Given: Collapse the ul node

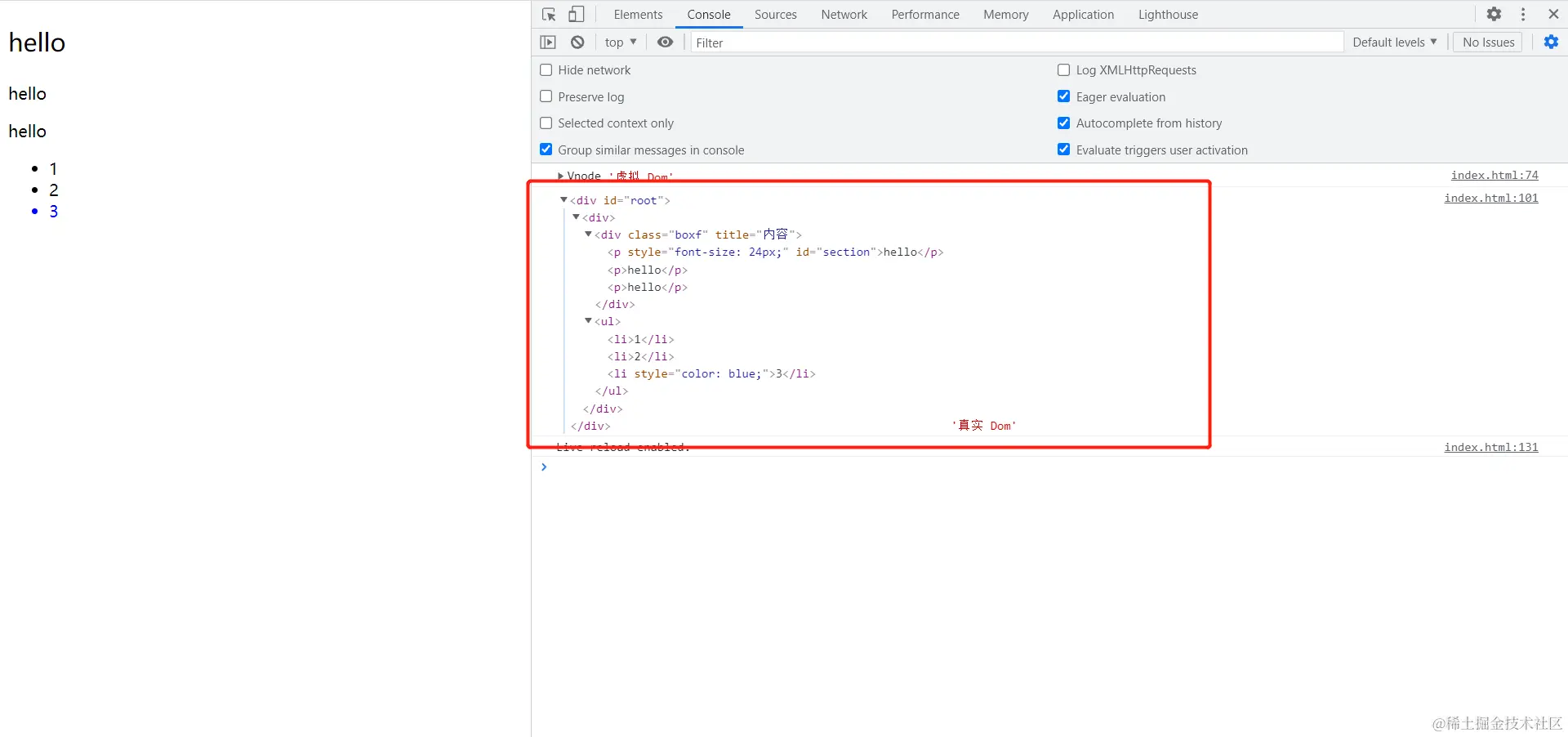Looking at the screenshot, I should tap(588, 321).
